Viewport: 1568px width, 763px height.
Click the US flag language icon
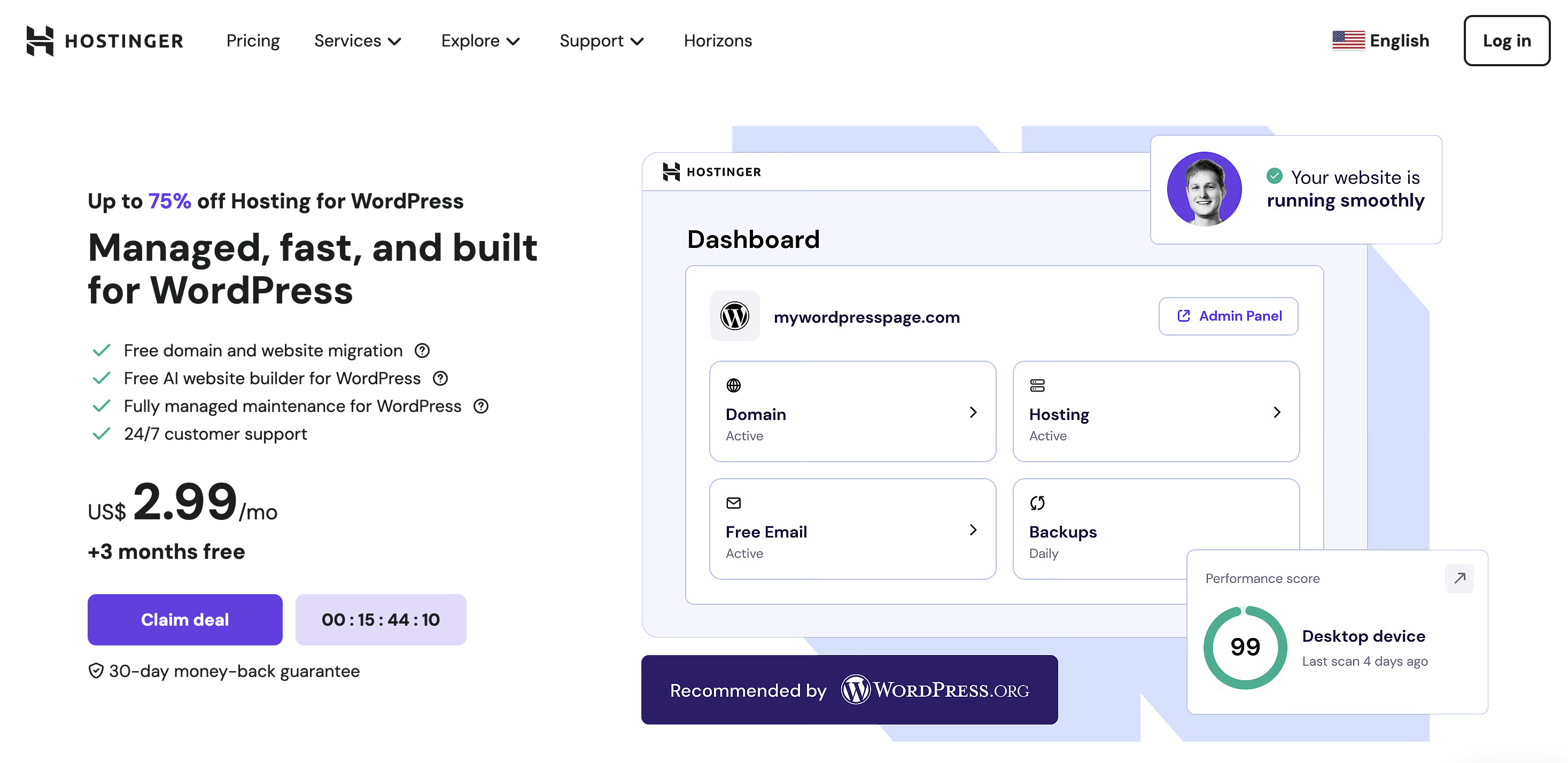(x=1348, y=41)
